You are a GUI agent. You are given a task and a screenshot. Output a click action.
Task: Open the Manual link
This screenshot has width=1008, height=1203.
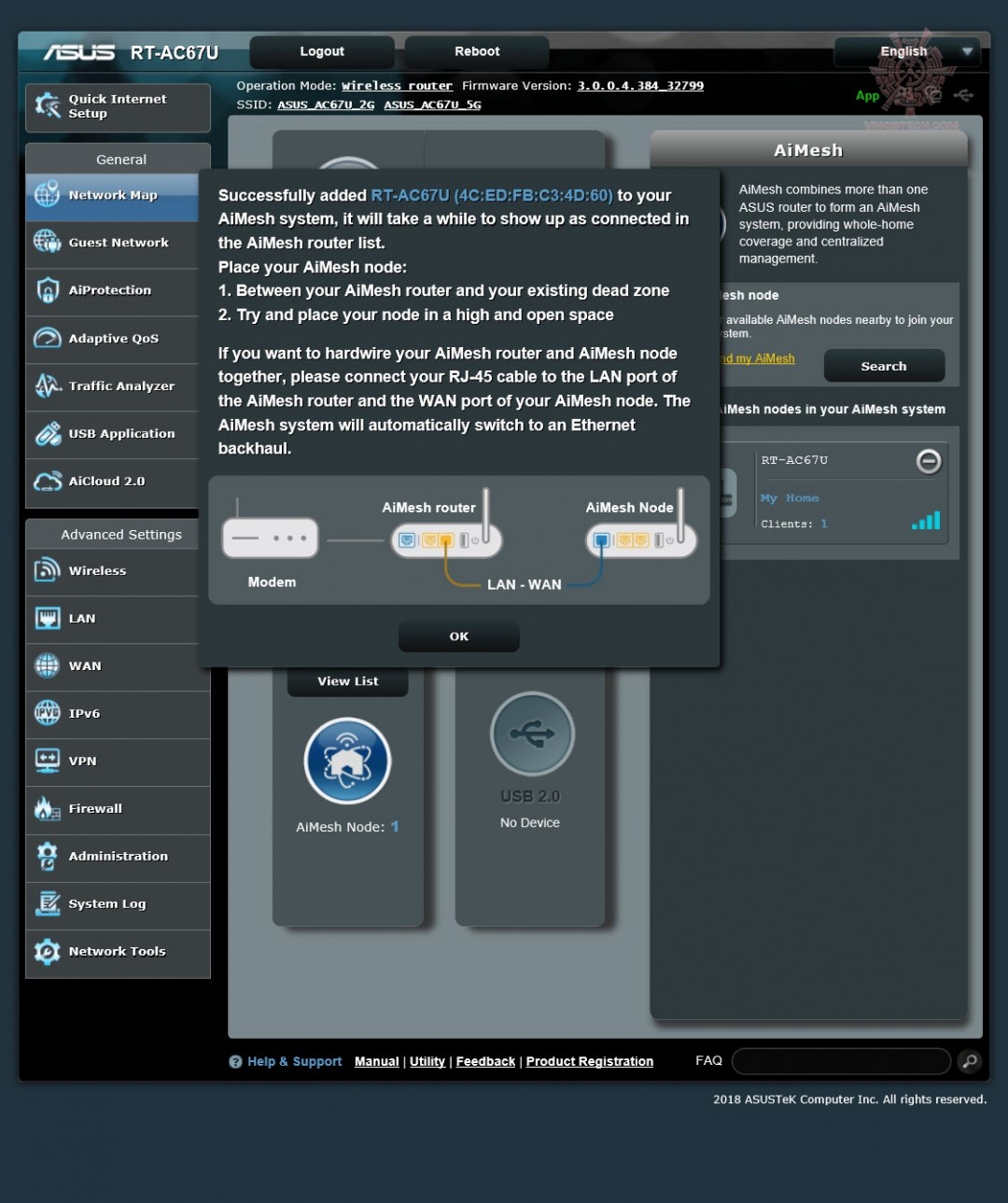pyautogui.click(x=377, y=1061)
